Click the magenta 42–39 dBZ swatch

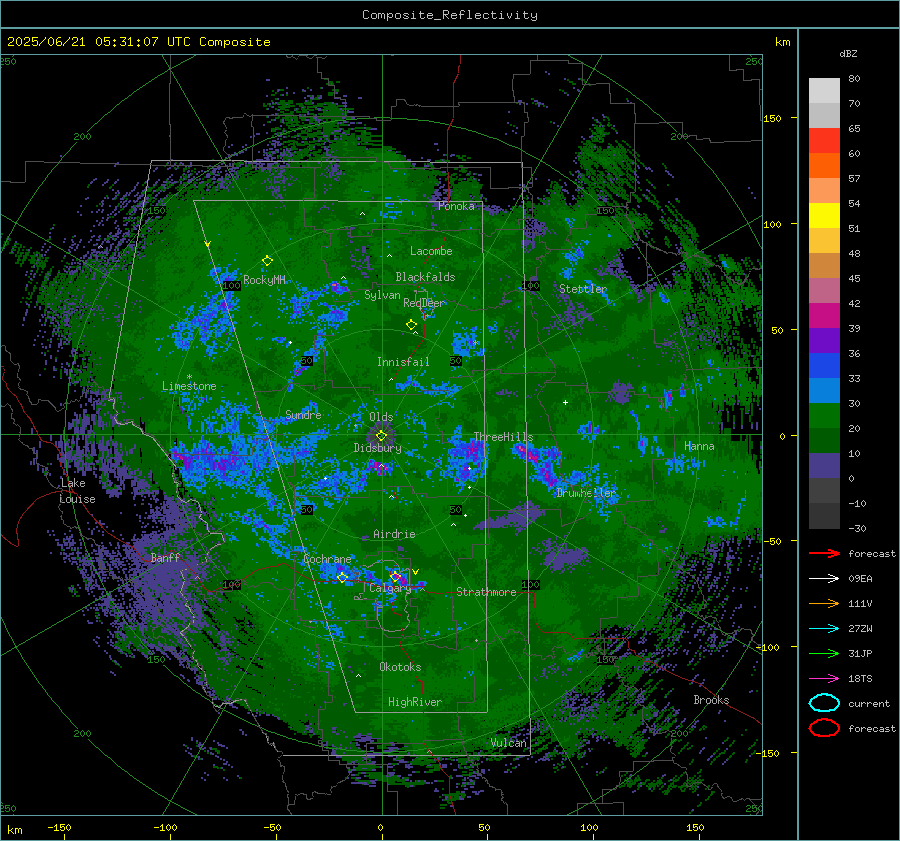coord(824,316)
